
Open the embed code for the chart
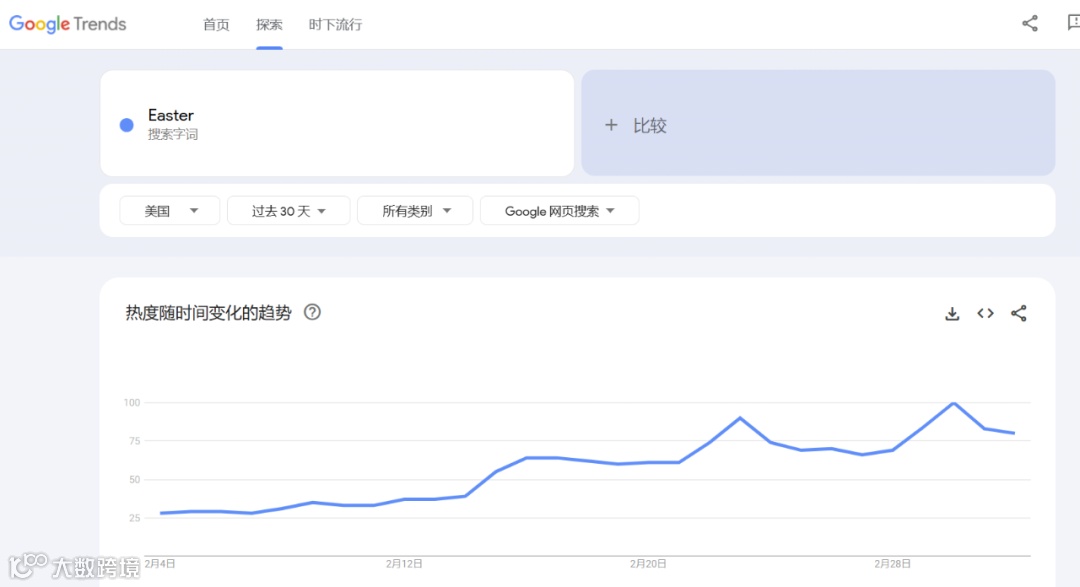[x=985, y=314]
